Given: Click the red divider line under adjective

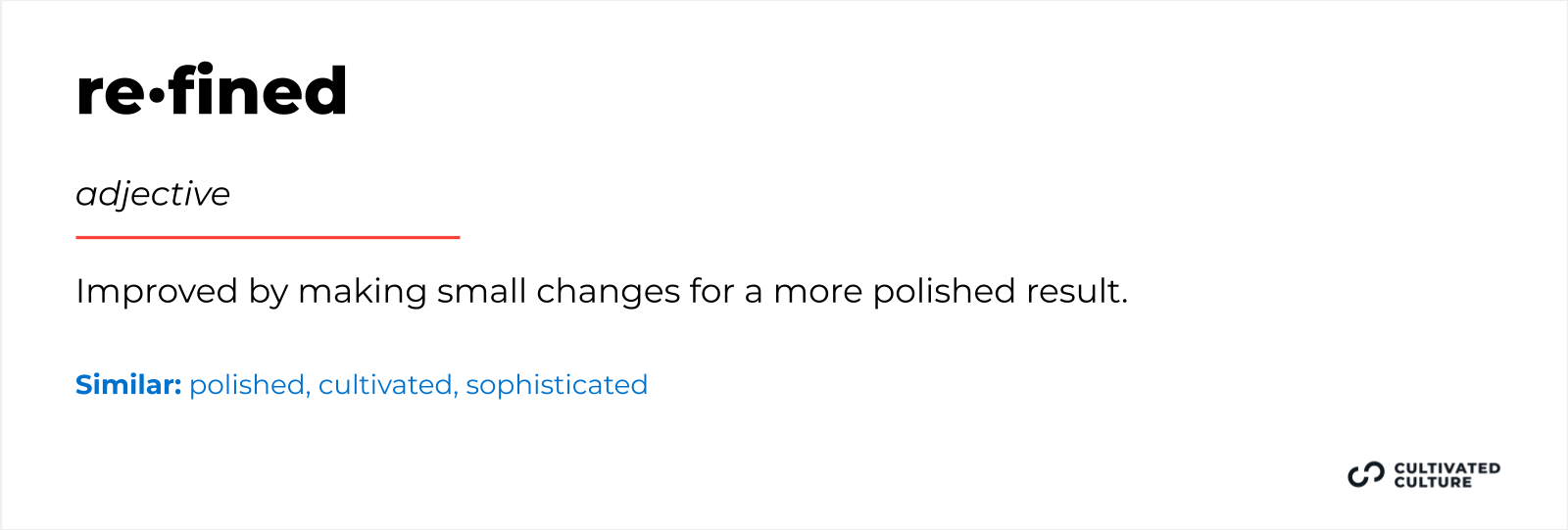Looking at the screenshot, I should tap(268, 237).
